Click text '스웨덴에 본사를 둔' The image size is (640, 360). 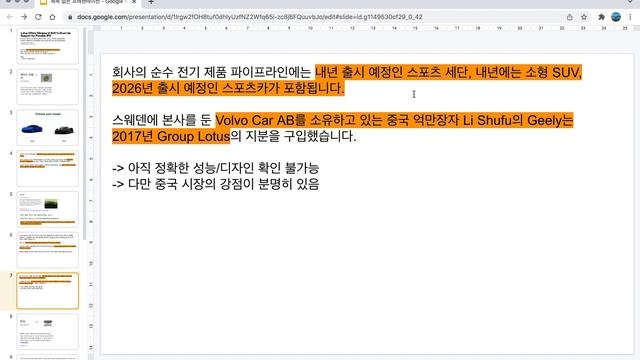162,120
